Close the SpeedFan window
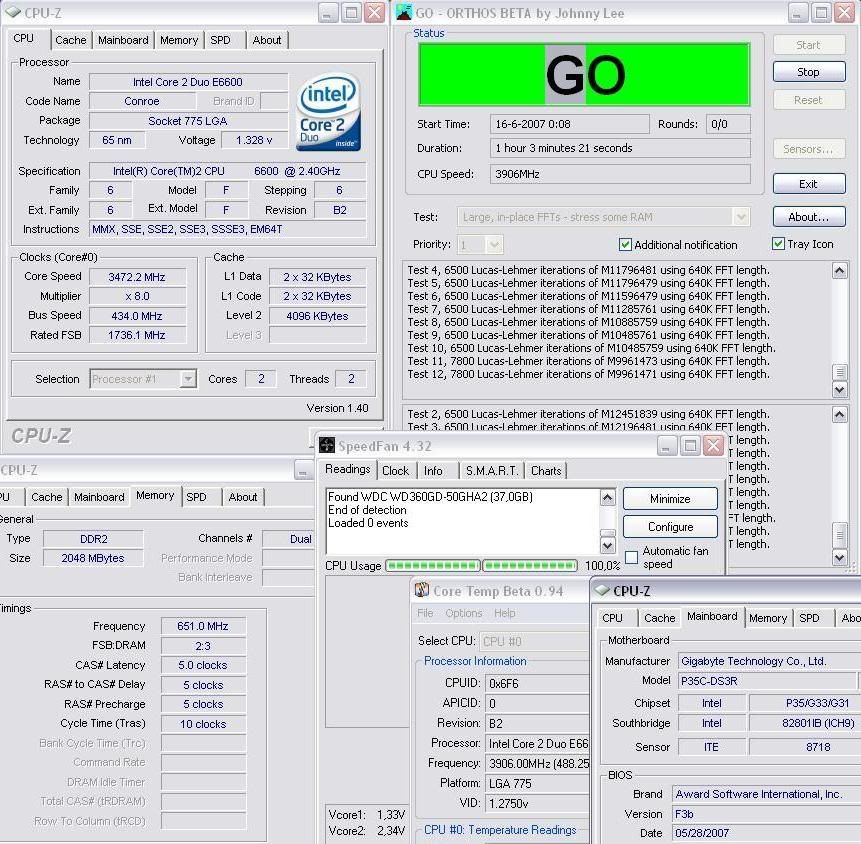 [x=714, y=446]
